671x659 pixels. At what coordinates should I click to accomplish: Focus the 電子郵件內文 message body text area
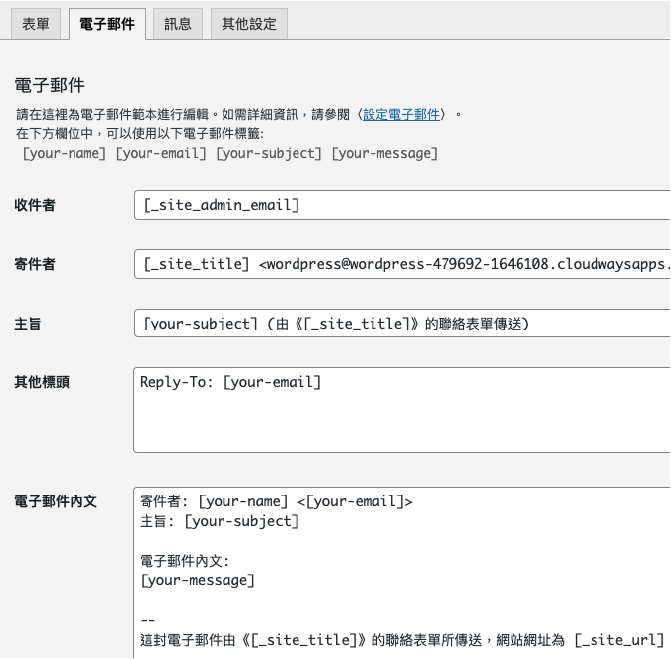coord(400,570)
